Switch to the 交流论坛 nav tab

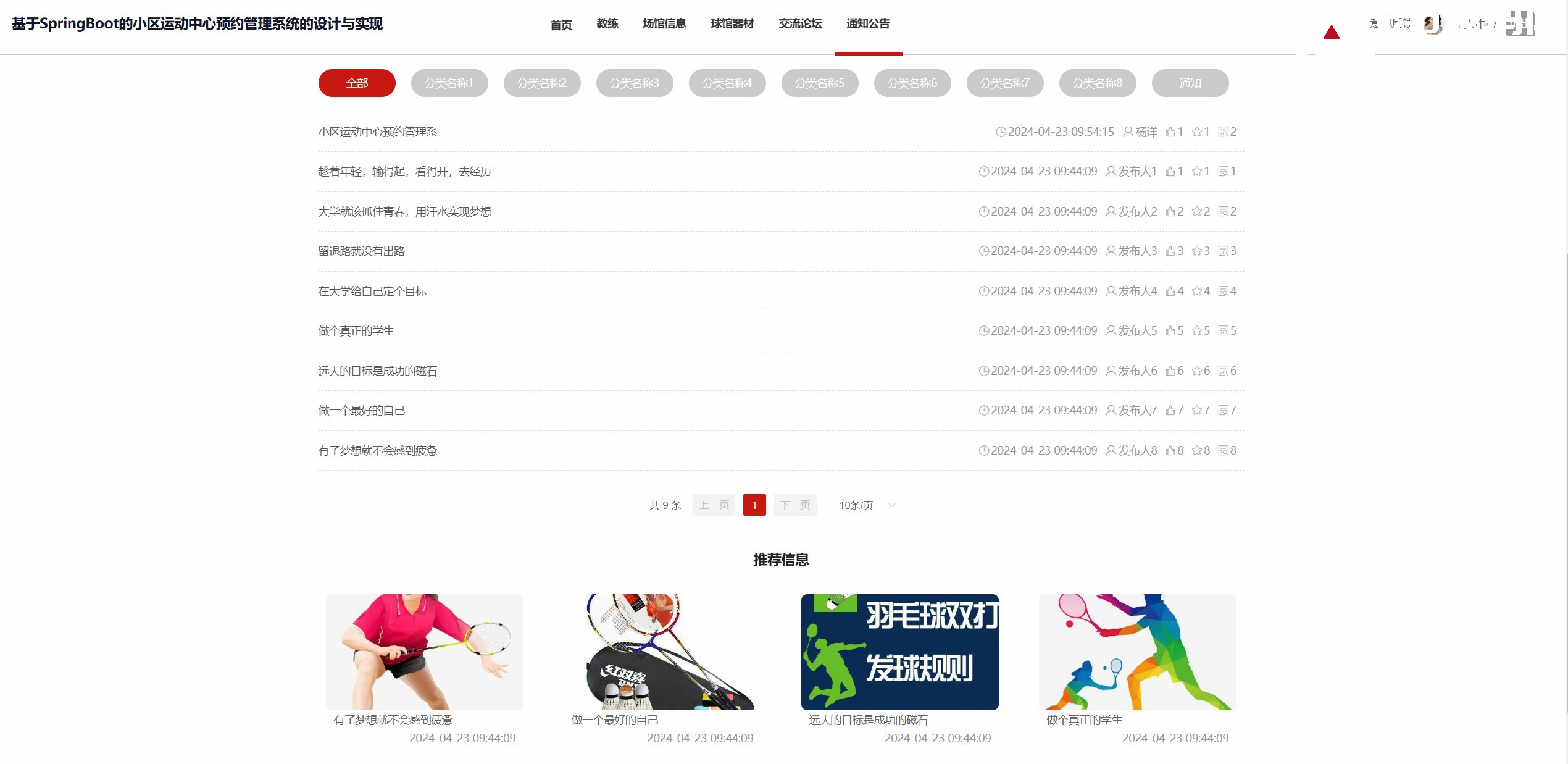point(800,23)
